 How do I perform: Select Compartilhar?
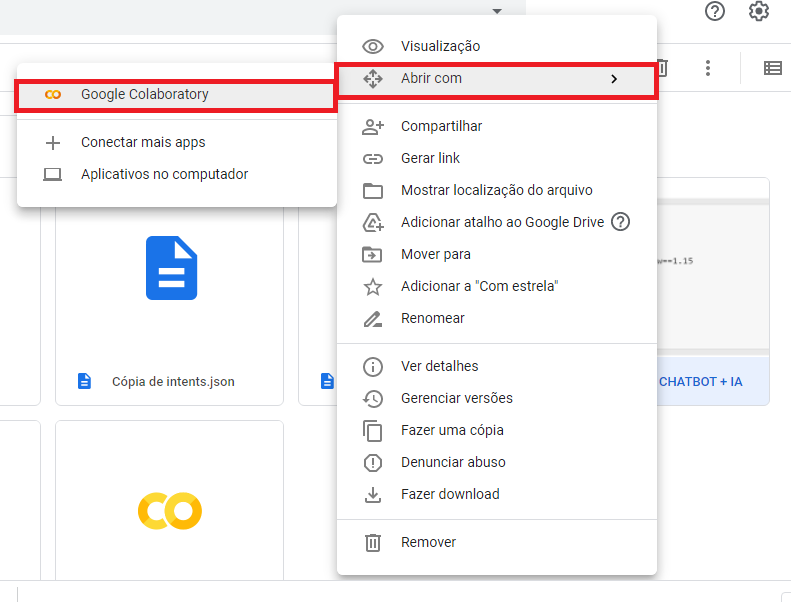[496, 126]
